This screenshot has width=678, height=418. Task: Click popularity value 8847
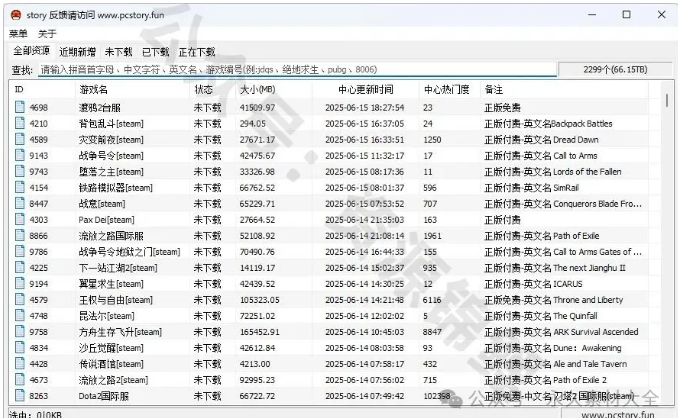(432, 332)
